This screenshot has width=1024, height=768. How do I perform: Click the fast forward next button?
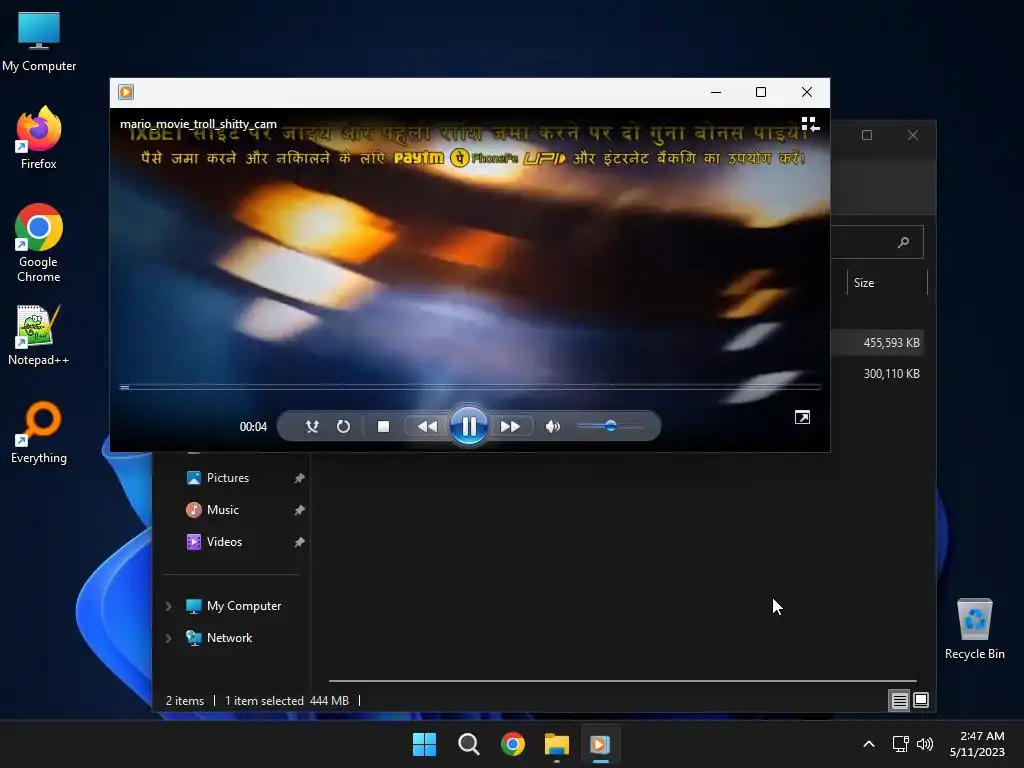[510, 426]
